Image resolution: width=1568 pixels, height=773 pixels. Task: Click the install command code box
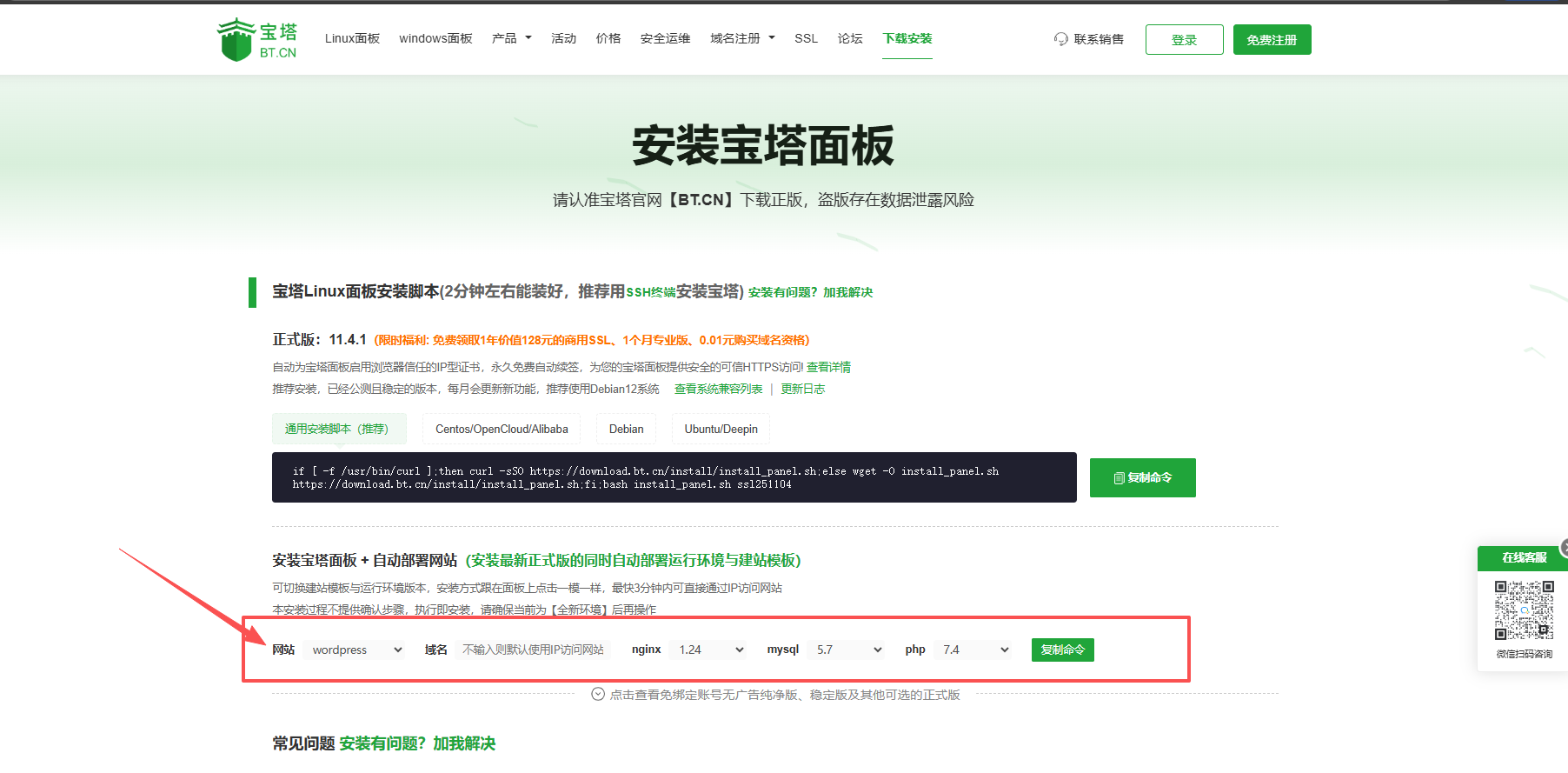[x=674, y=477]
